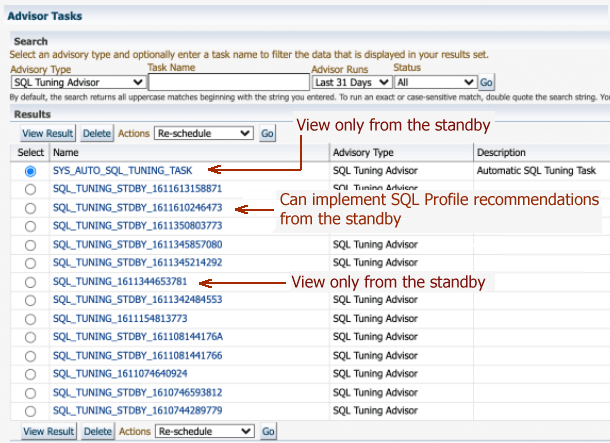610x443 pixels.
Task: Select radio for SQL_TUNING_STDBY_1611345857080
Action: pos(30,245)
